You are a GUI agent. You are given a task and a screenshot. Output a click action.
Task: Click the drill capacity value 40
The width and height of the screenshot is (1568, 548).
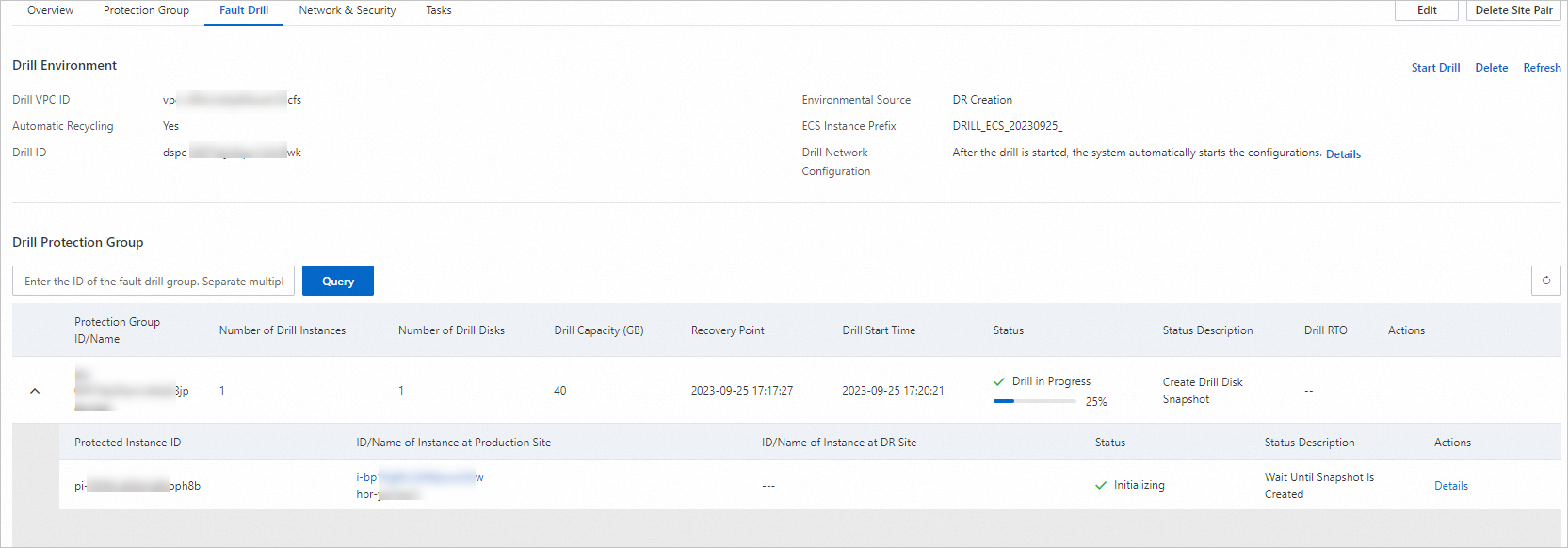pos(560,391)
